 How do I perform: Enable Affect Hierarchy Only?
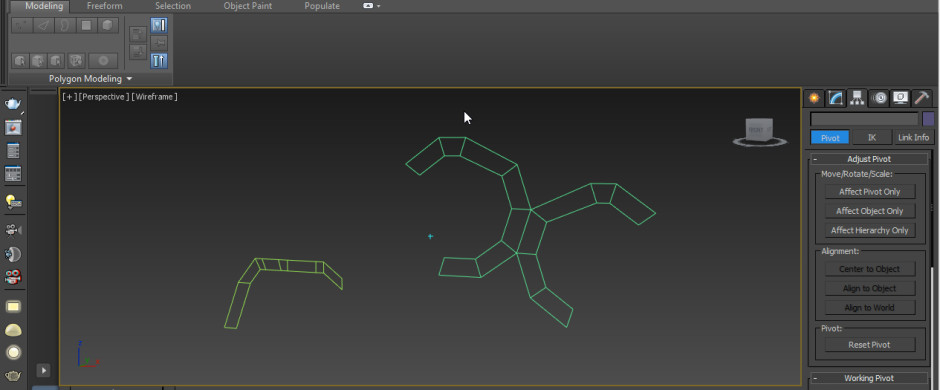click(869, 230)
